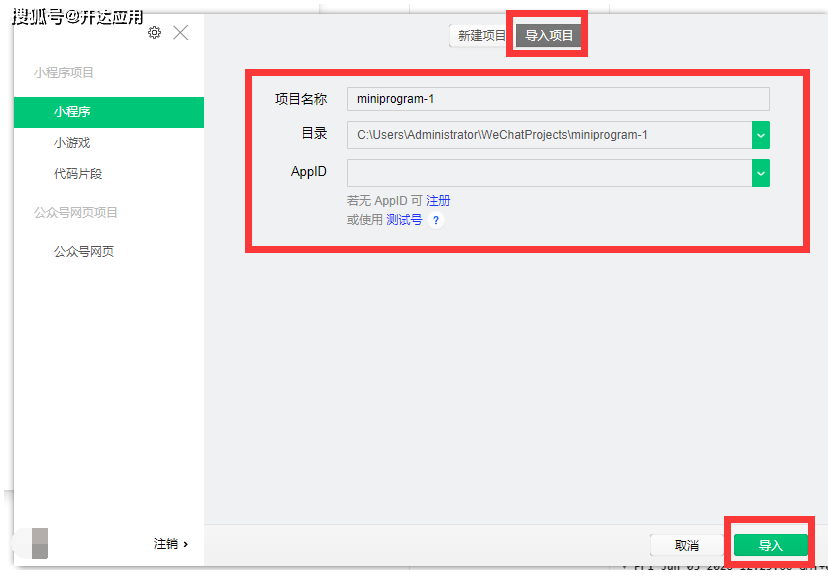Image resolution: width=828 pixels, height=582 pixels.
Task: Close the project dialog with the X icon
Action: 180,33
